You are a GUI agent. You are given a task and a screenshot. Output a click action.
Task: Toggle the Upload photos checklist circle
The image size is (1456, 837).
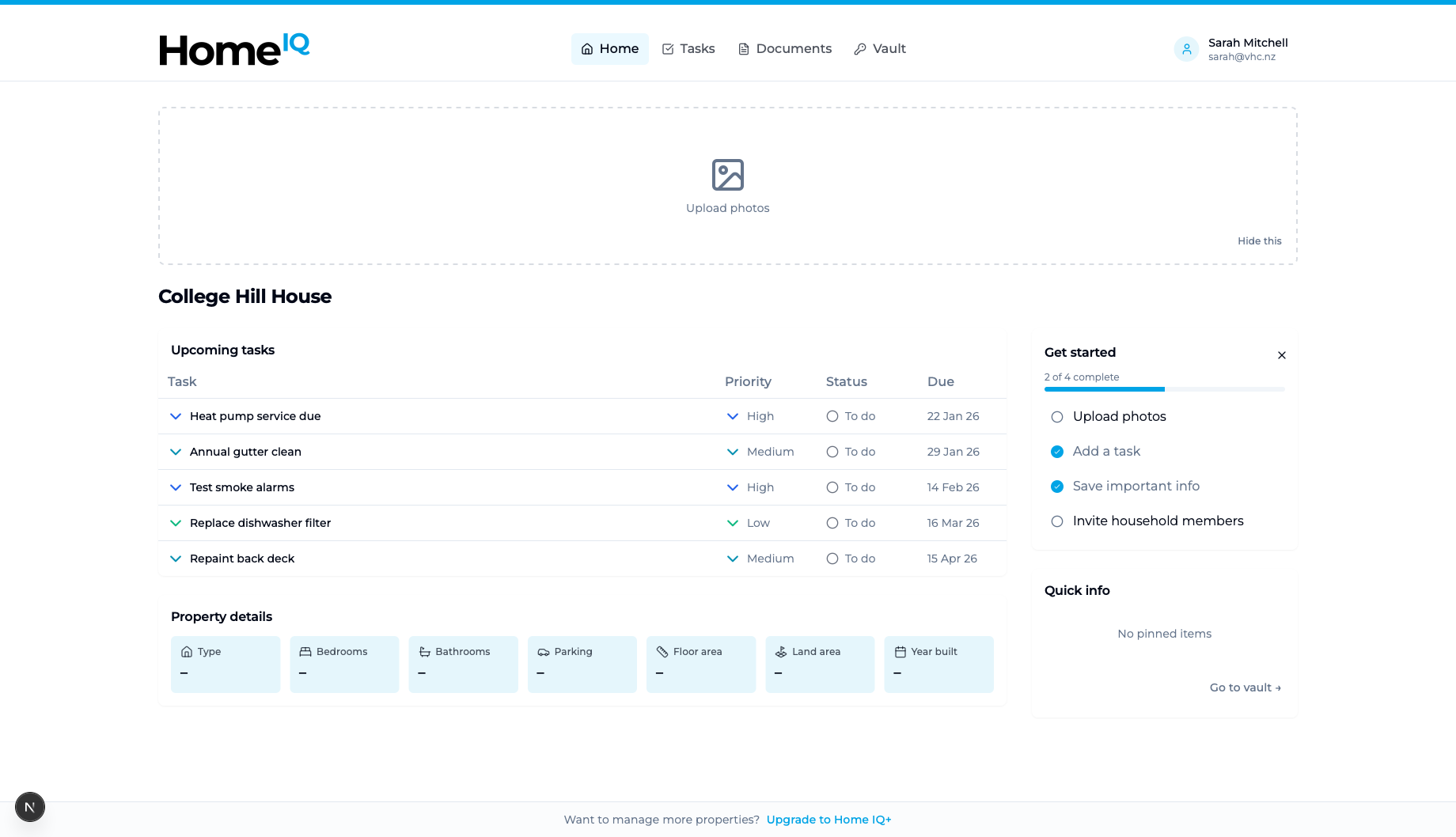[x=1057, y=417]
